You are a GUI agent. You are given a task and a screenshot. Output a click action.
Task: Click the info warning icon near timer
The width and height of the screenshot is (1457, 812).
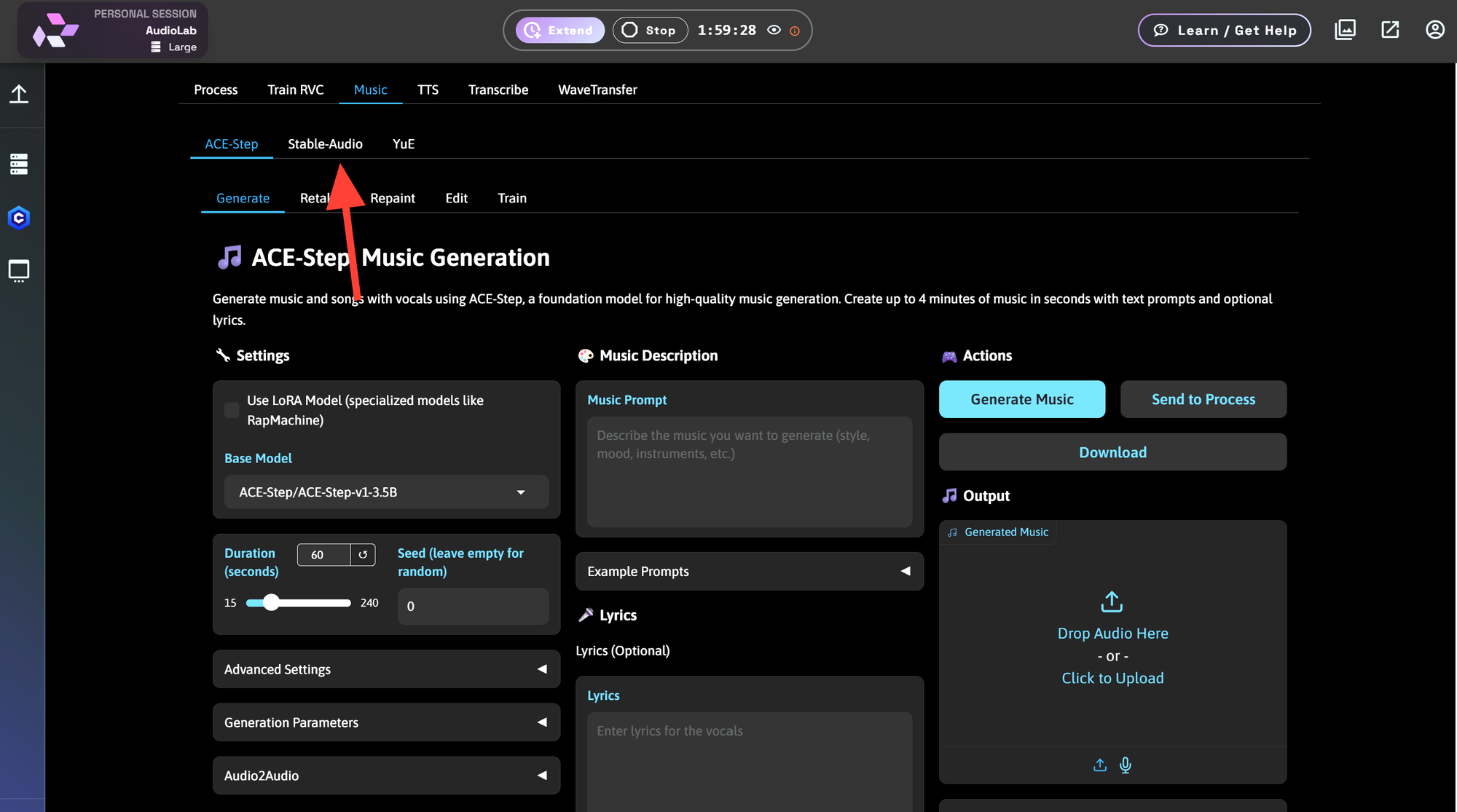coord(795,31)
